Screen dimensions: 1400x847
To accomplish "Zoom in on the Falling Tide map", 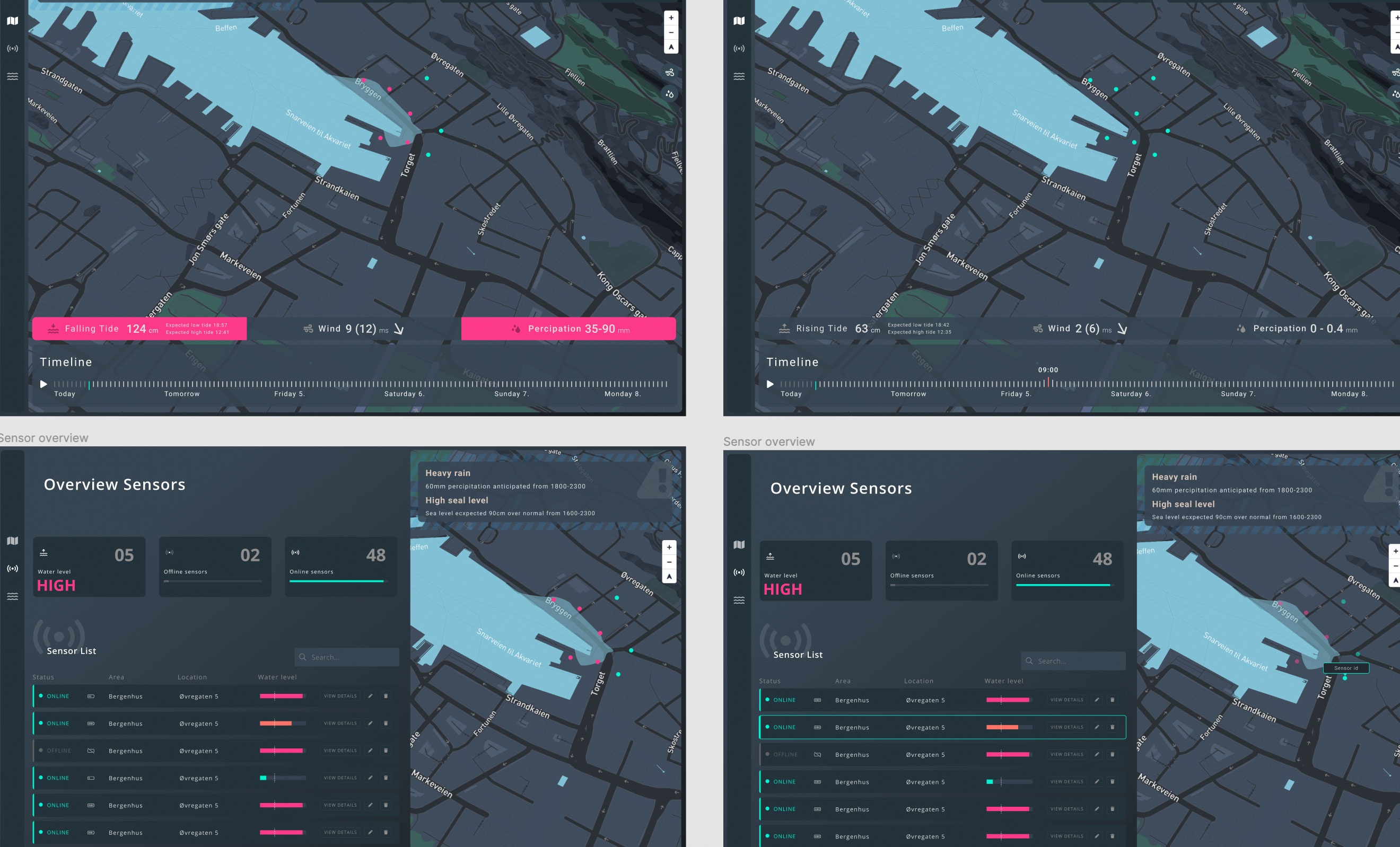I will click(x=671, y=17).
